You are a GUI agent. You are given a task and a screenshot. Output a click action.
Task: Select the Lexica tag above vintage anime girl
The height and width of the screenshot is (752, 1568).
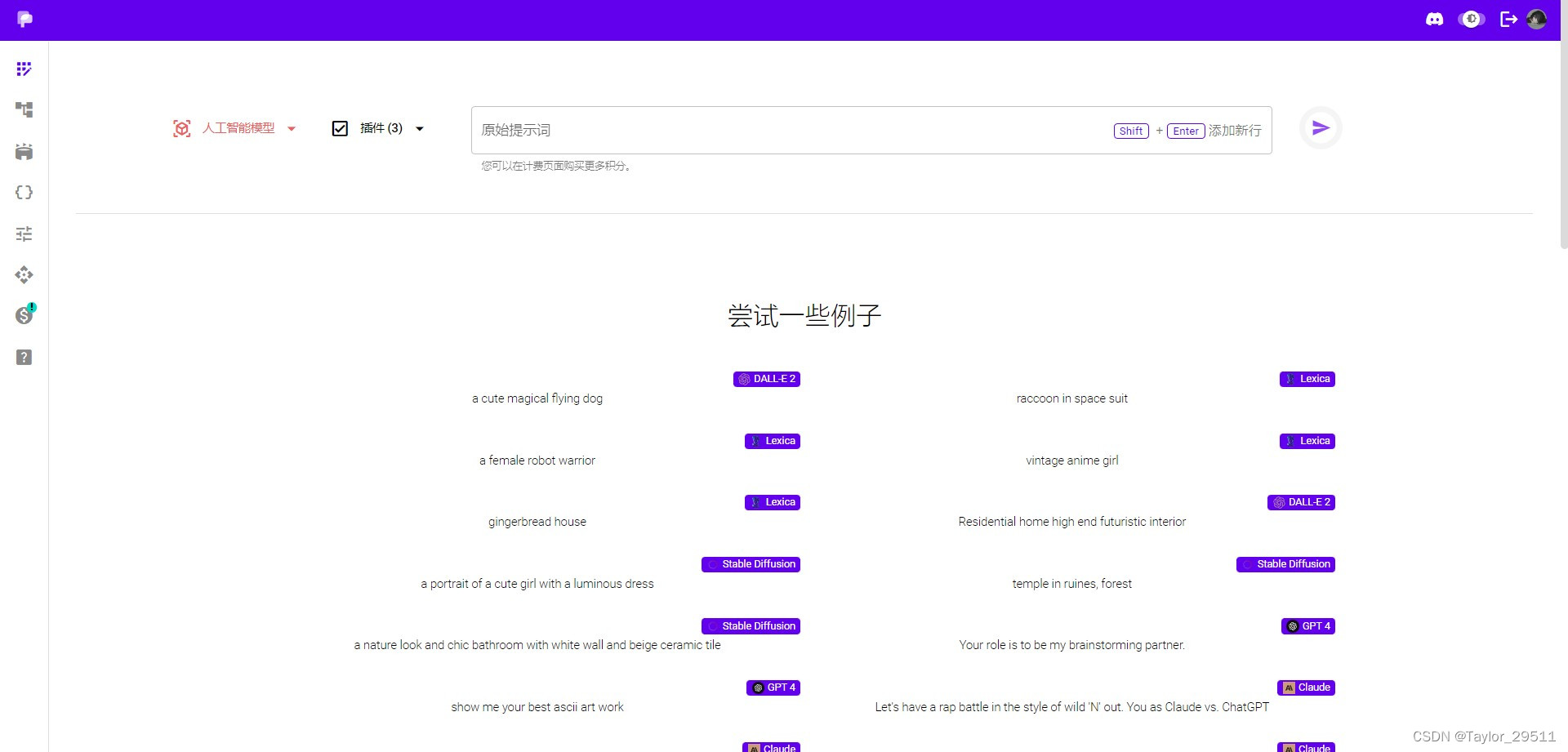[x=1307, y=441]
